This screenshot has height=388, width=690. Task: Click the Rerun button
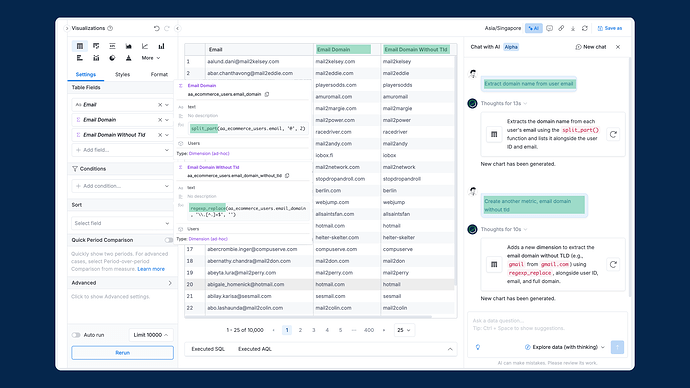point(122,353)
